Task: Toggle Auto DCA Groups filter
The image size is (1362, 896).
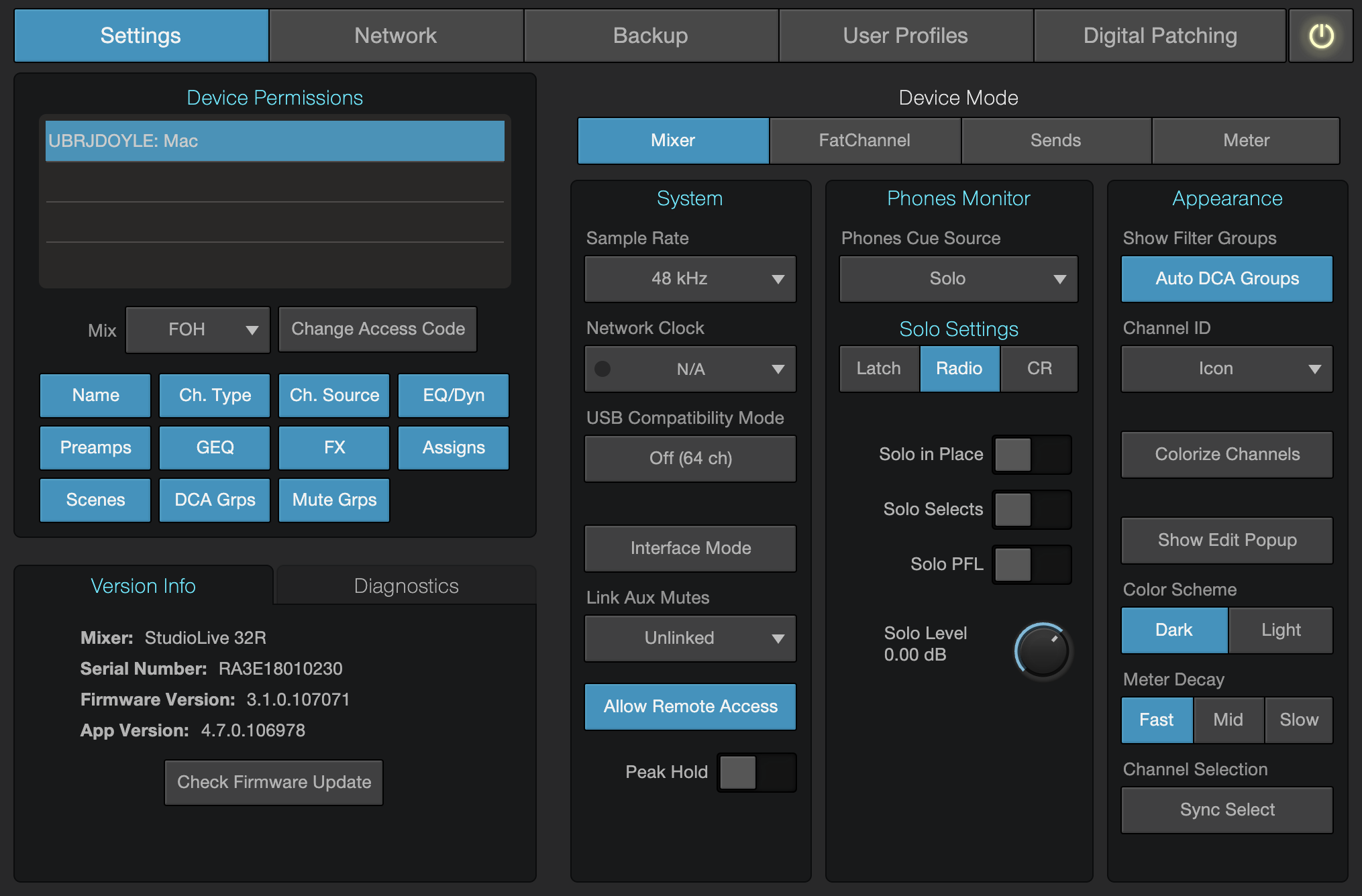Action: (1227, 278)
